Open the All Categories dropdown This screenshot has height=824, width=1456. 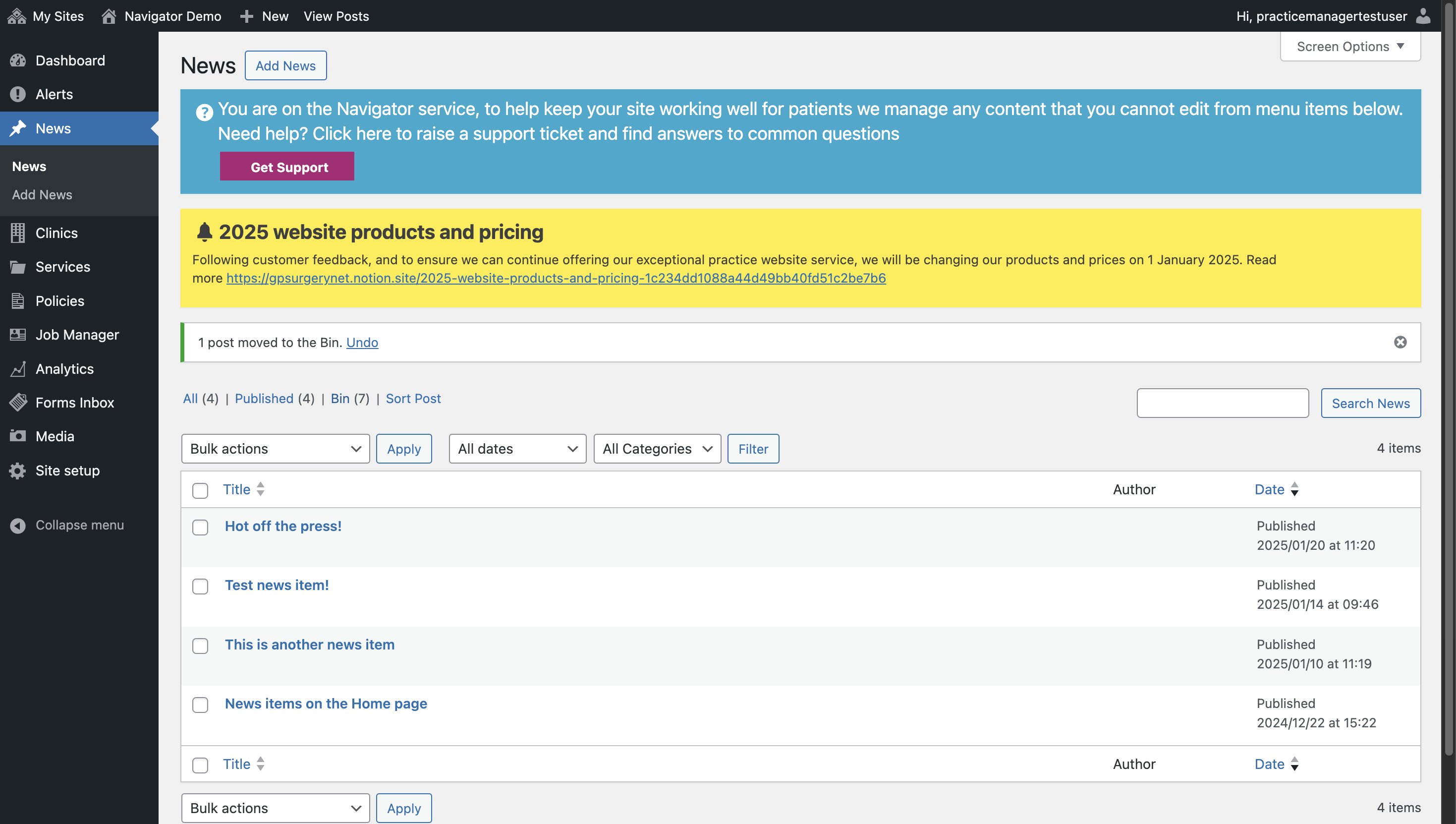[657, 449]
